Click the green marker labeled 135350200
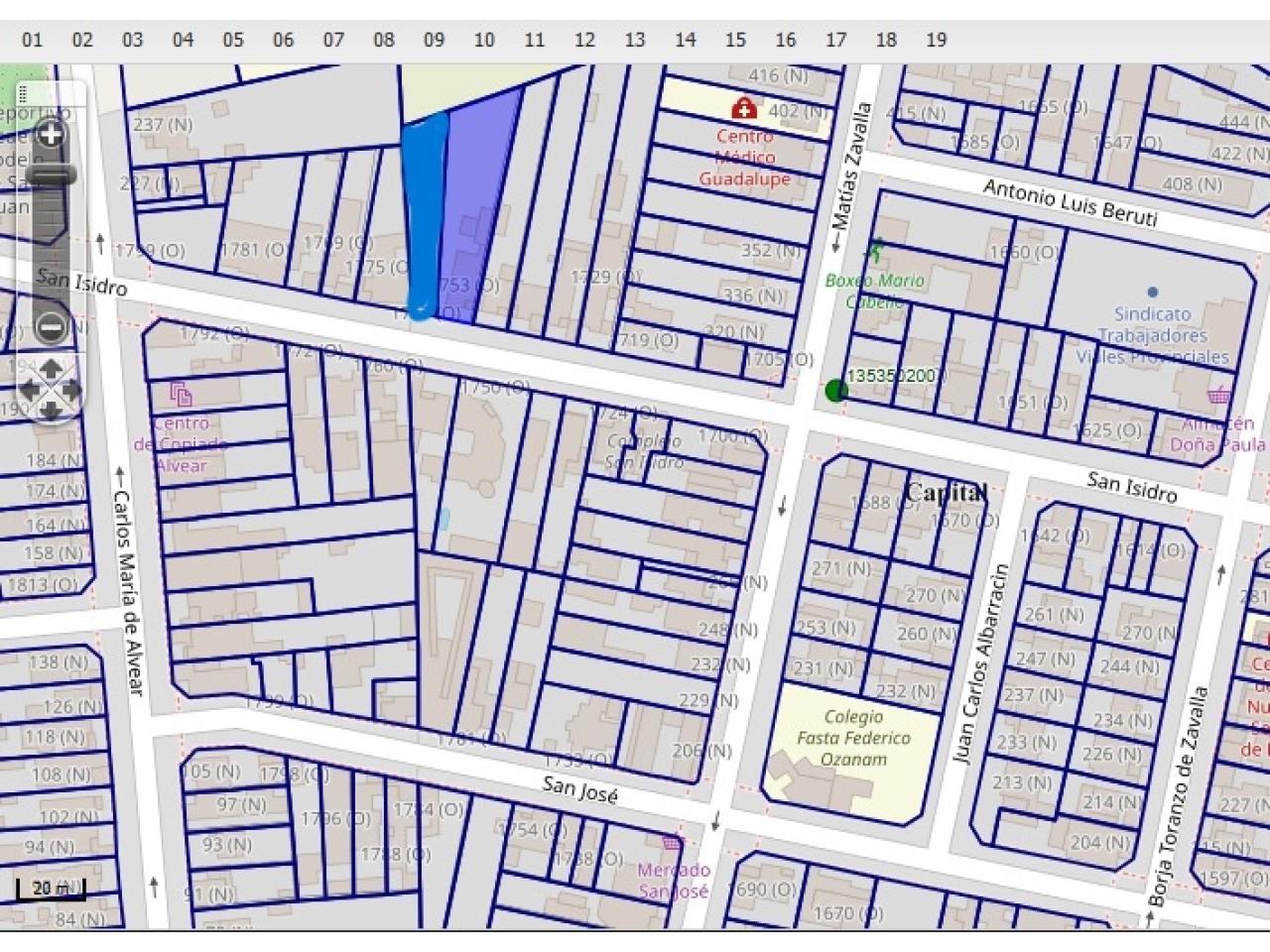Image resolution: width=1270 pixels, height=952 pixels. (x=835, y=390)
